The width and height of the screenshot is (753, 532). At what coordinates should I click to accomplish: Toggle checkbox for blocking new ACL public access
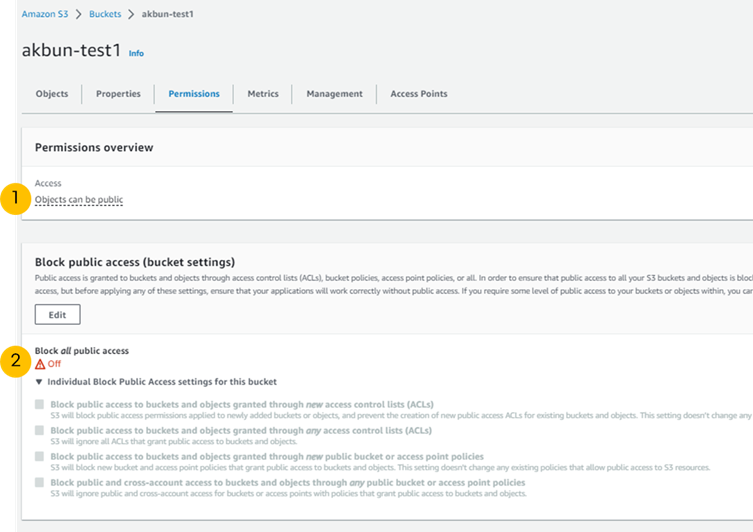[39, 404]
